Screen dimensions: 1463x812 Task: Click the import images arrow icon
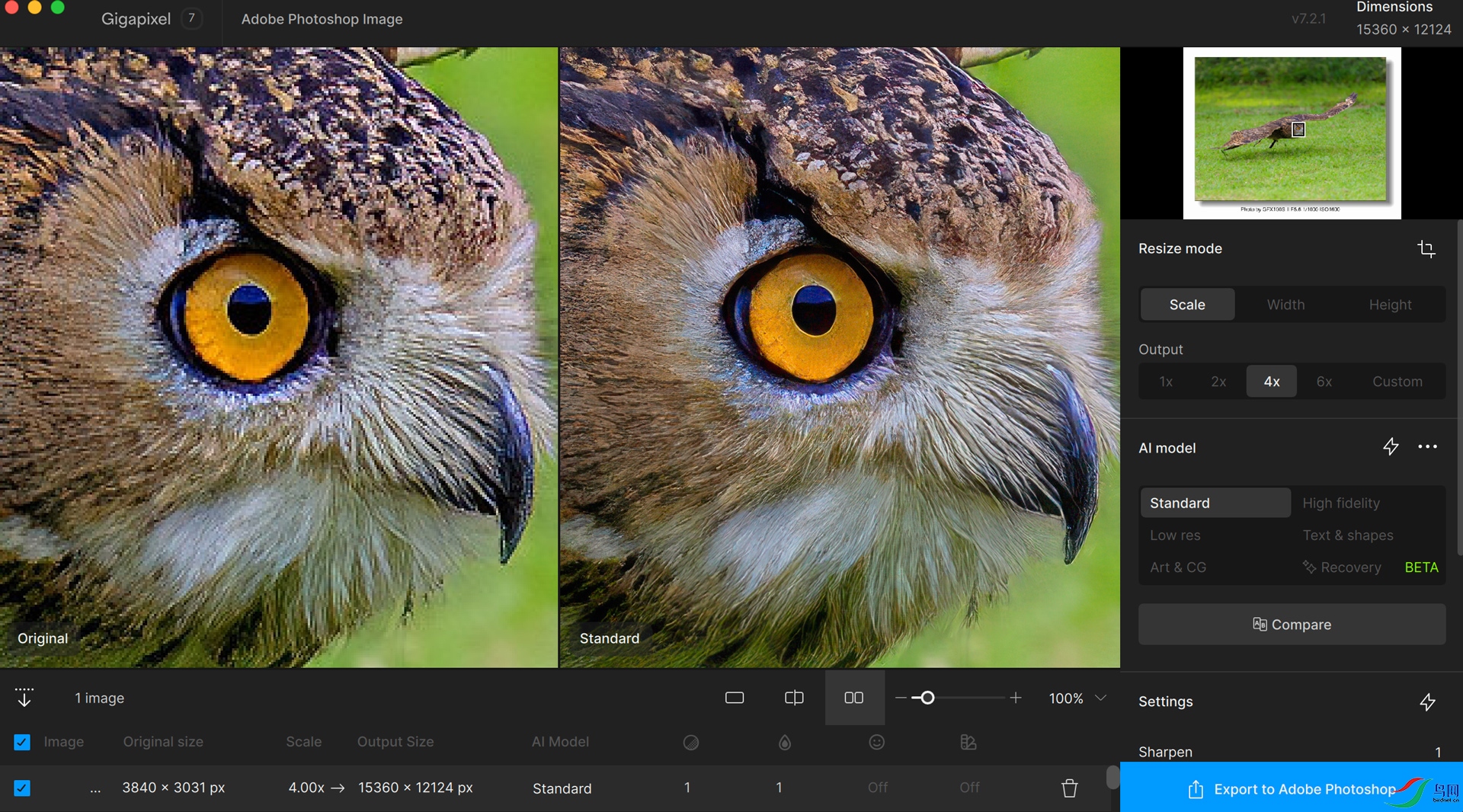point(24,698)
